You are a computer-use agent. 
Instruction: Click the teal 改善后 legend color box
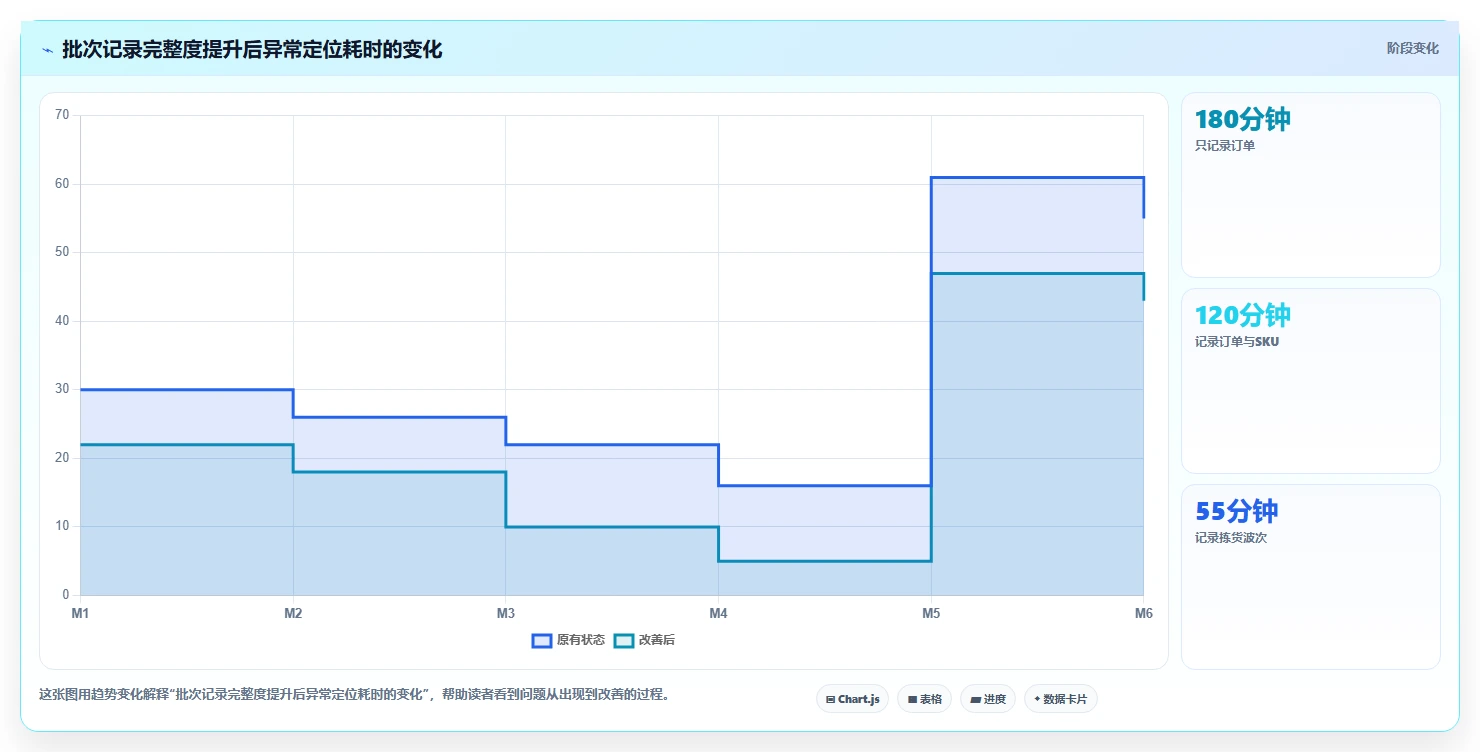pos(624,640)
